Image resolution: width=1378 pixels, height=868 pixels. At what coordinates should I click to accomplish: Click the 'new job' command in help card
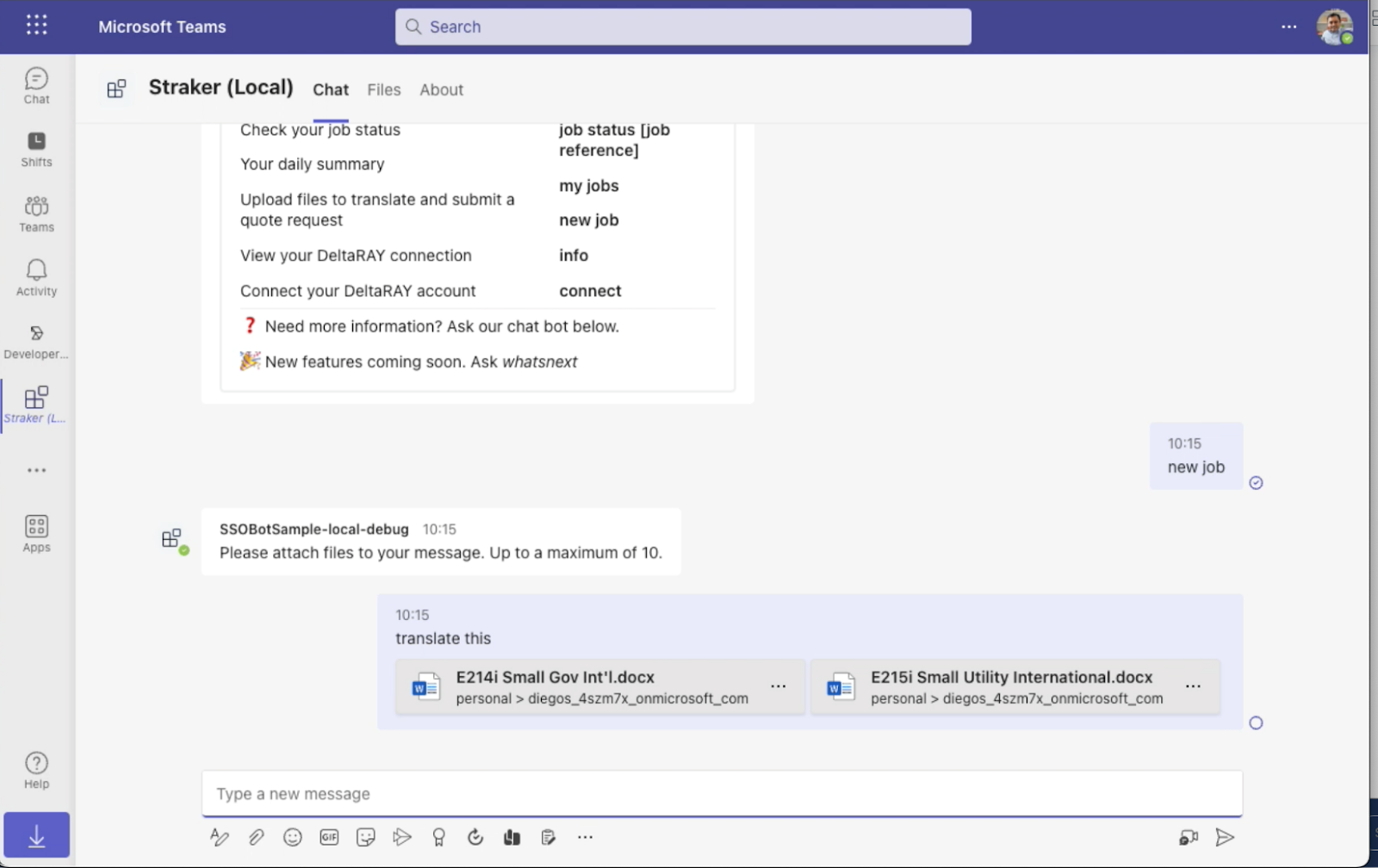click(589, 220)
